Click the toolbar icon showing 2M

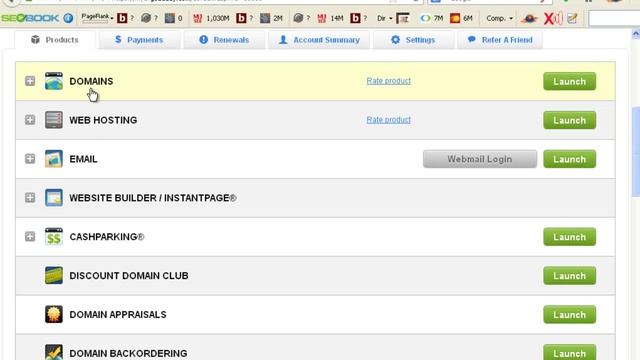(265, 18)
